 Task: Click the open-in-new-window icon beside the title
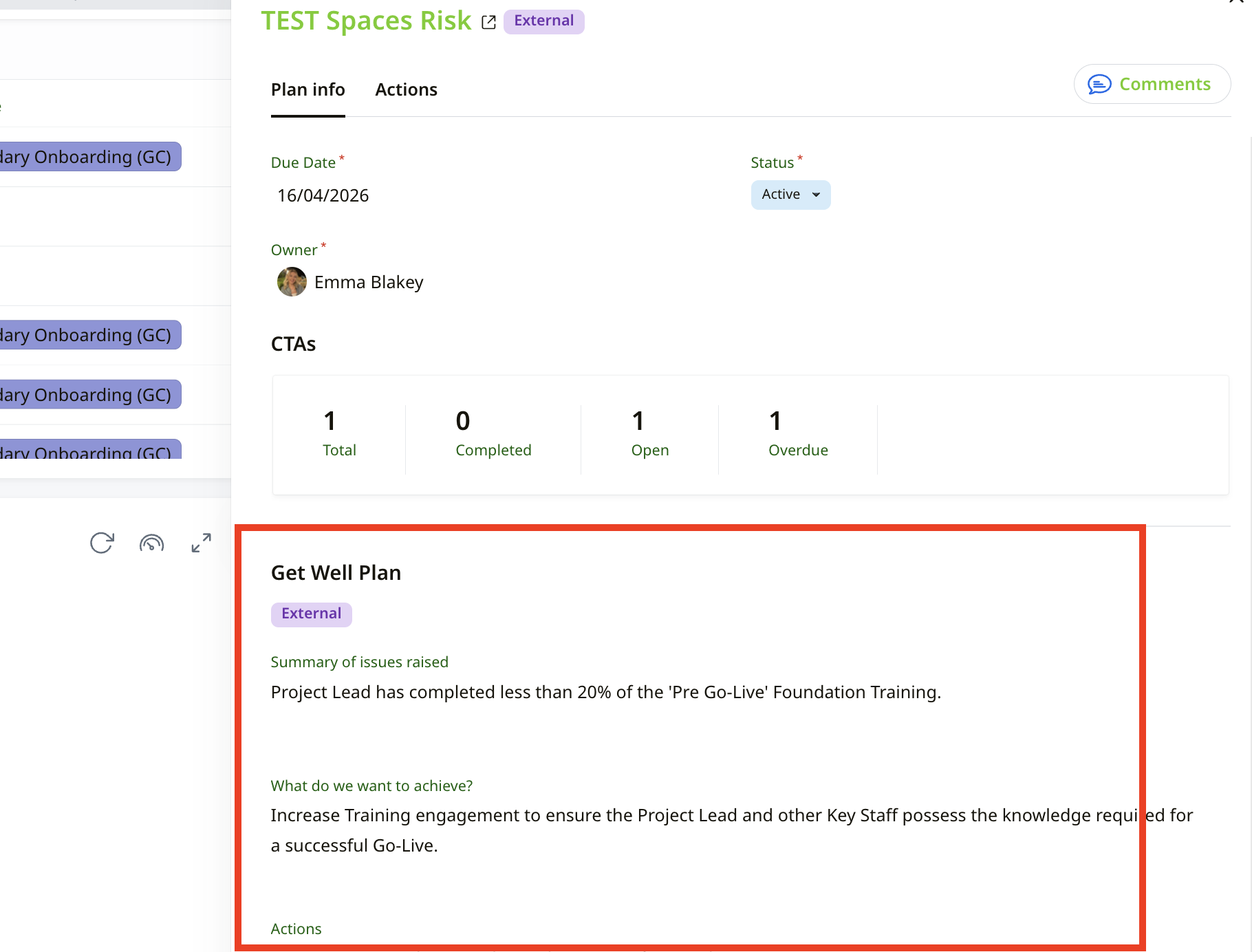[488, 22]
